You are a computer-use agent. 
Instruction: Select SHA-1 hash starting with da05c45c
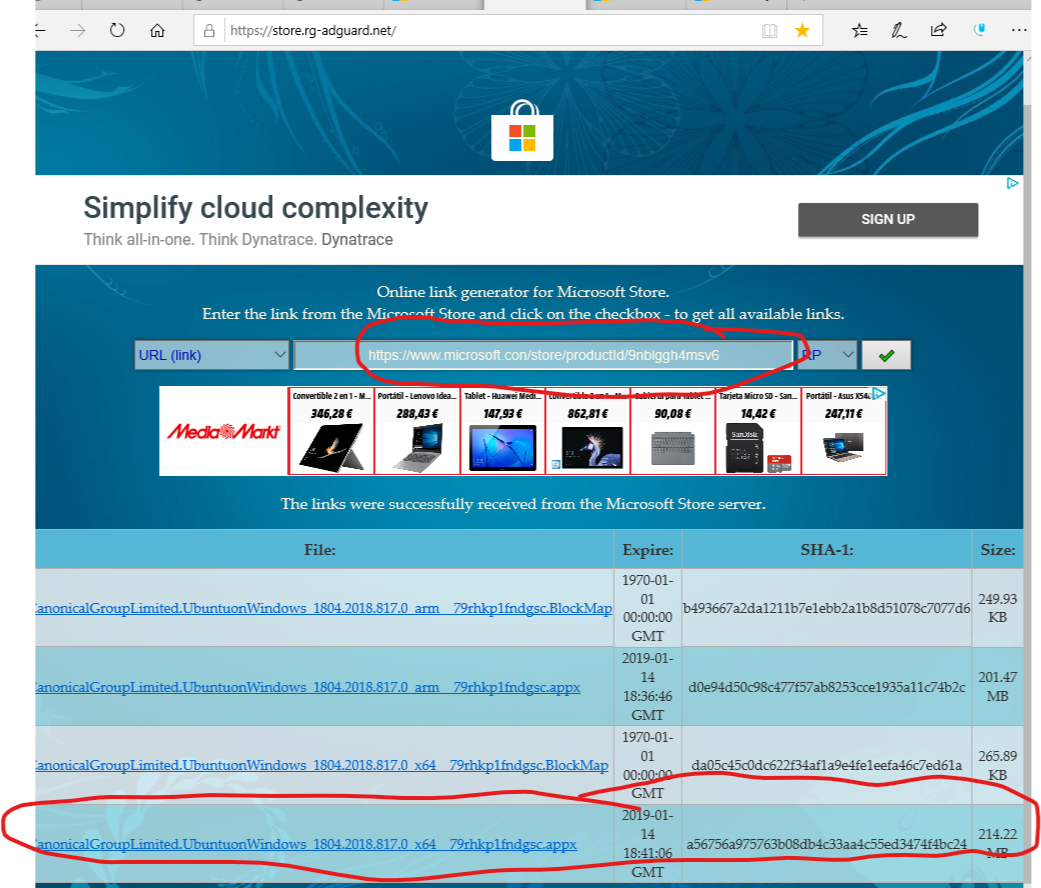click(x=827, y=765)
